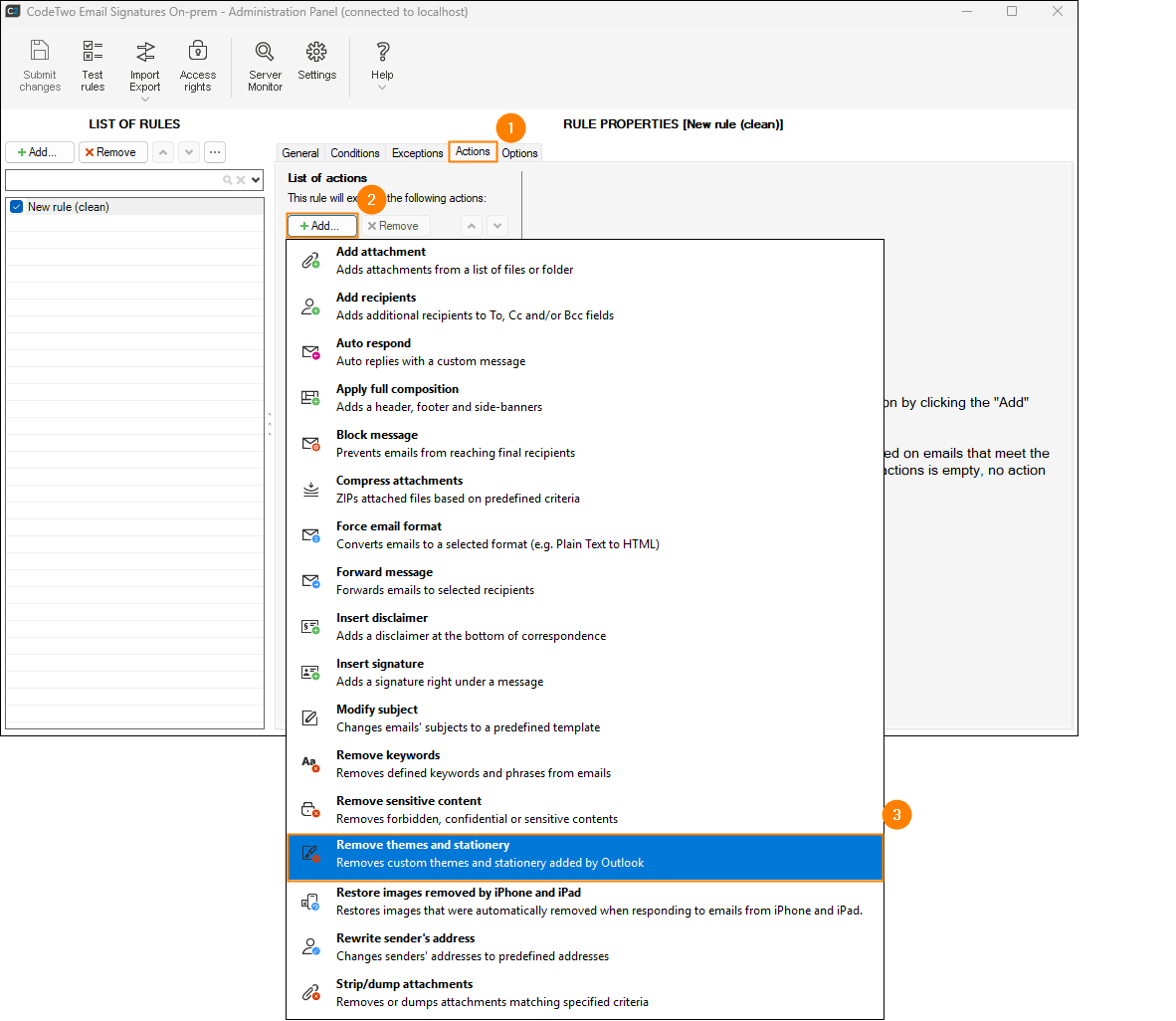This screenshot has height=1021, width=1176.
Task: Click the rules search input field
Action: click(x=111, y=180)
